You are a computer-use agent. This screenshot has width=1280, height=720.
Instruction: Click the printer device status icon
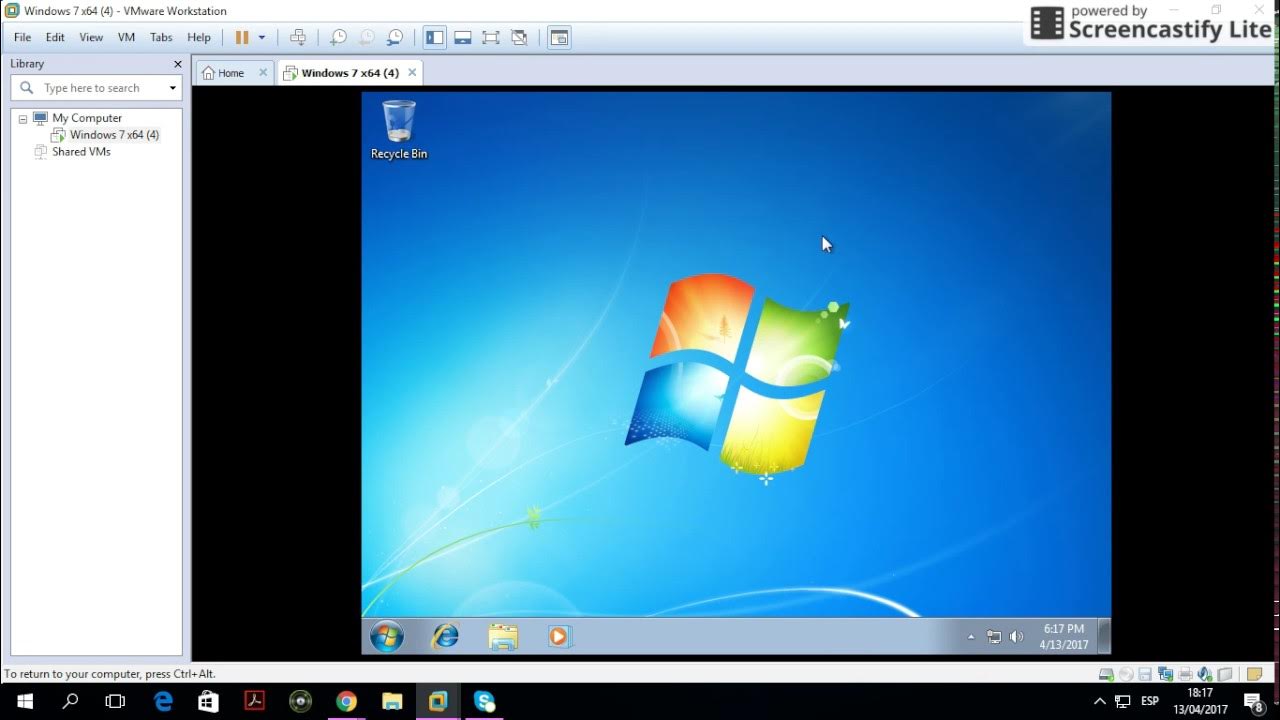click(x=1186, y=674)
